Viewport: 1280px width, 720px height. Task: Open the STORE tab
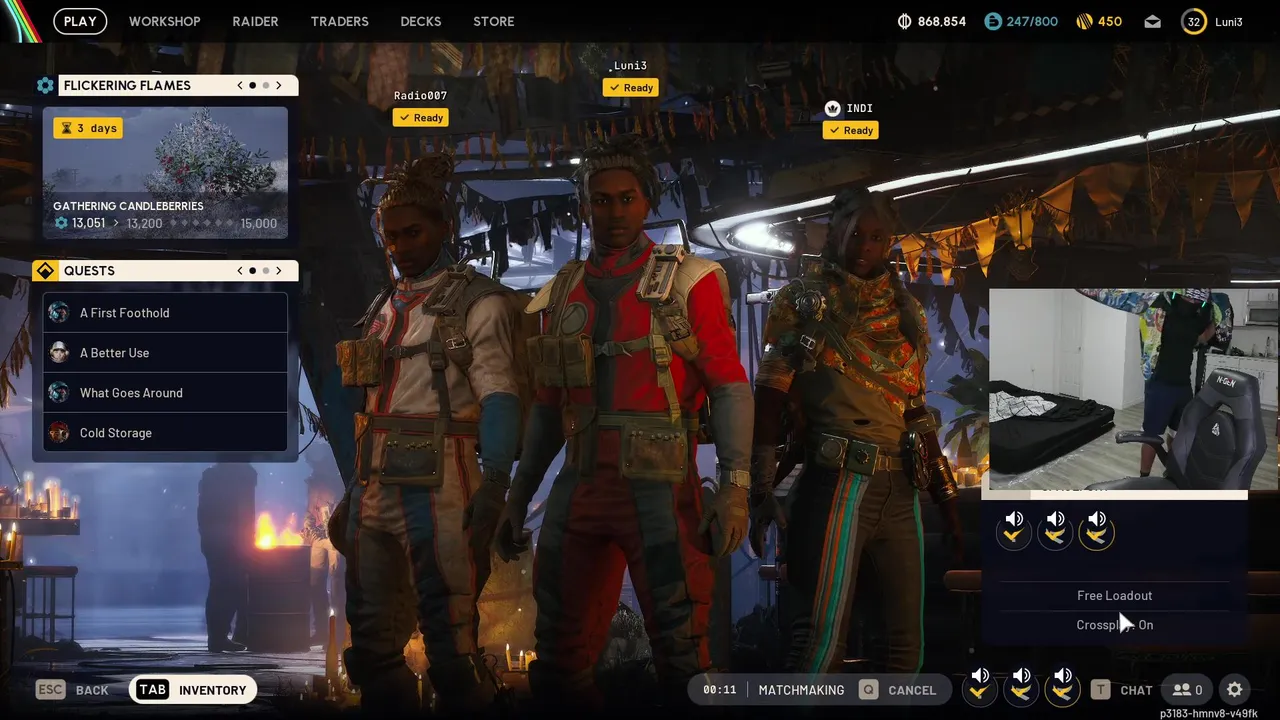click(493, 21)
